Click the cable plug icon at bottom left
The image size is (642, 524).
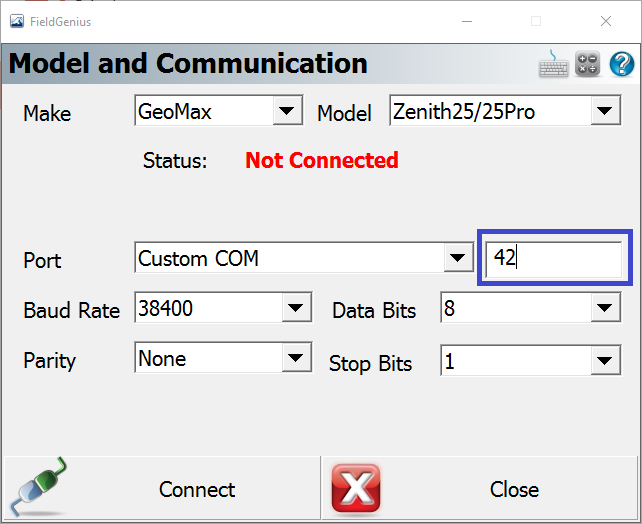pyautogui.click(x=37, y=489)
